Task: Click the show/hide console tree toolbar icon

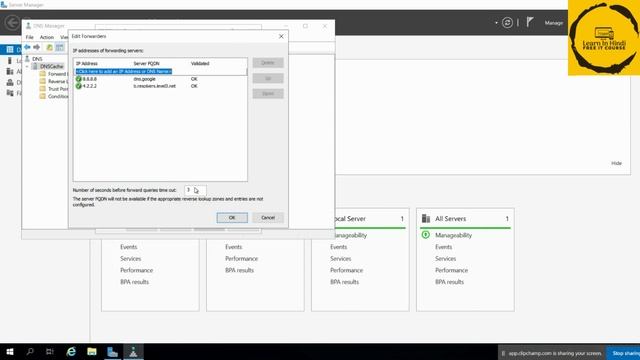Action: click(60, 47)
